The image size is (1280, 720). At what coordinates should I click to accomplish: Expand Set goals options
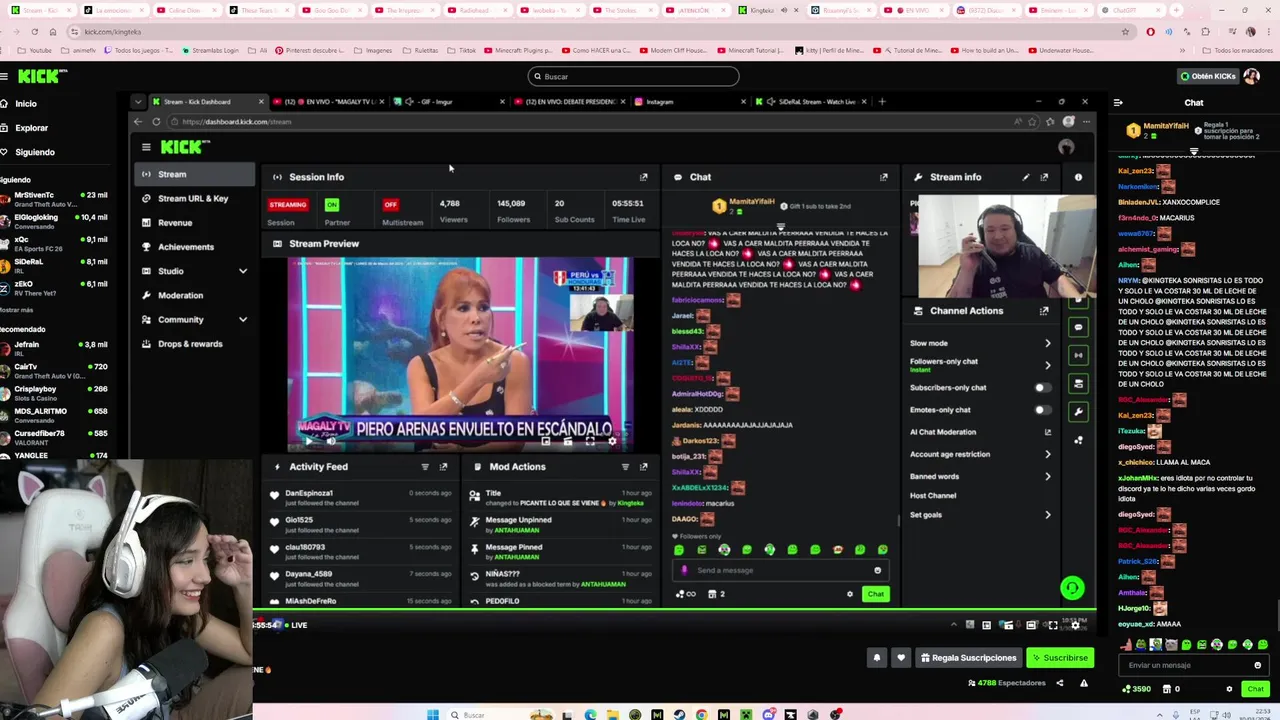tap(1047, 515)
